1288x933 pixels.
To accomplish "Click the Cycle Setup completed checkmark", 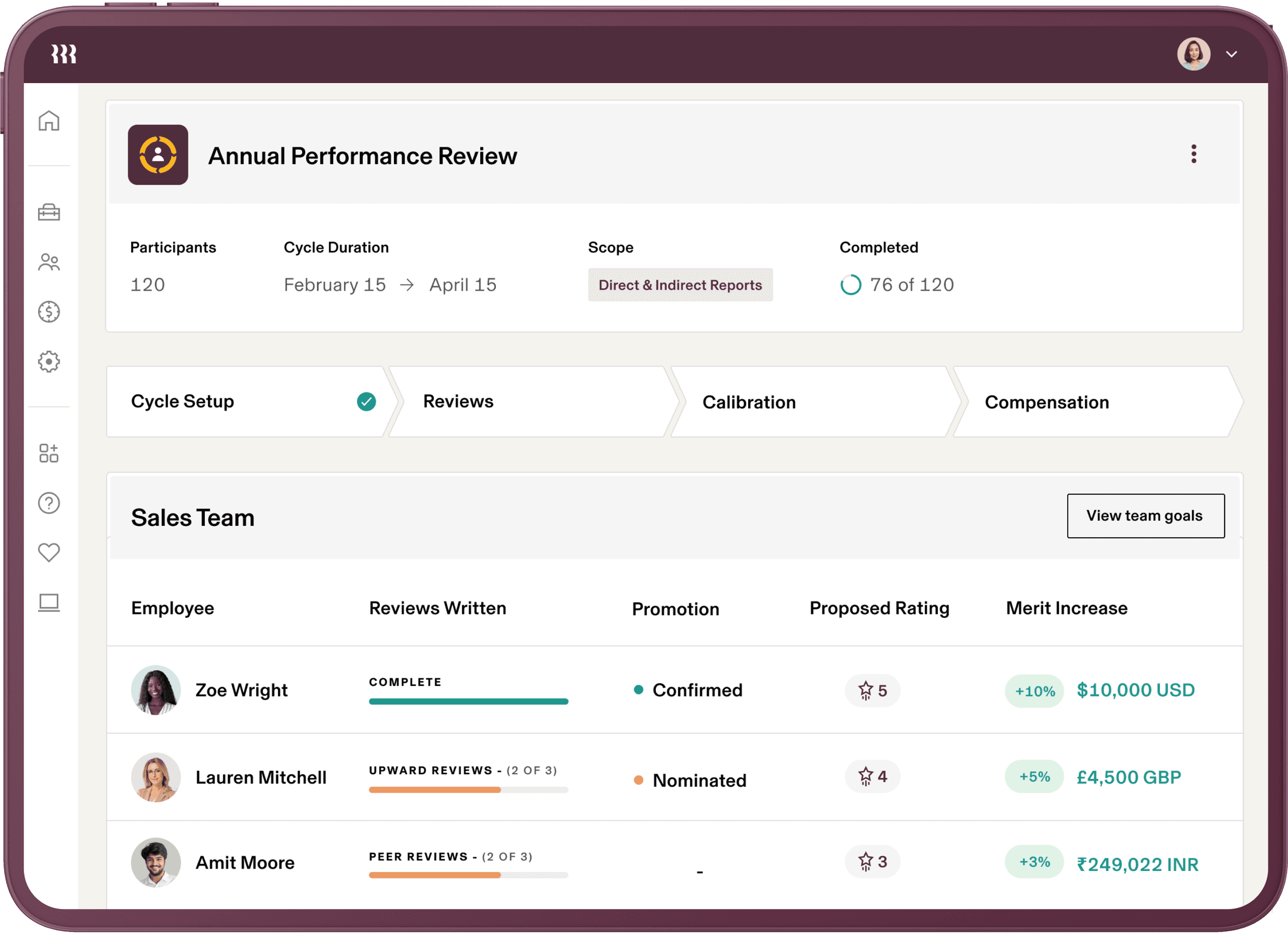I will [366, 402].
